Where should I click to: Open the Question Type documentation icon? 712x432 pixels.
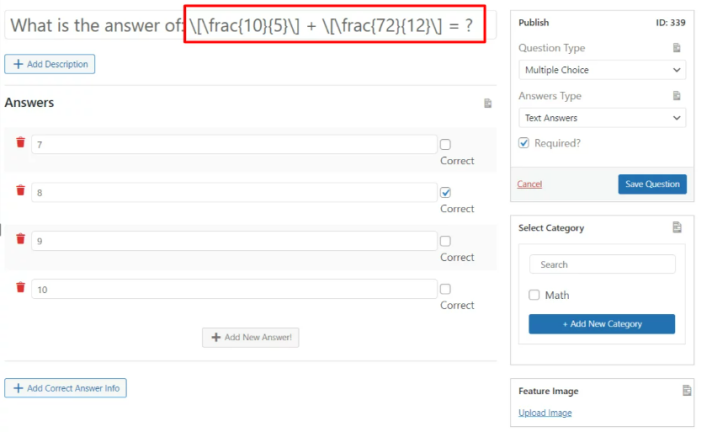click(677, 48)
